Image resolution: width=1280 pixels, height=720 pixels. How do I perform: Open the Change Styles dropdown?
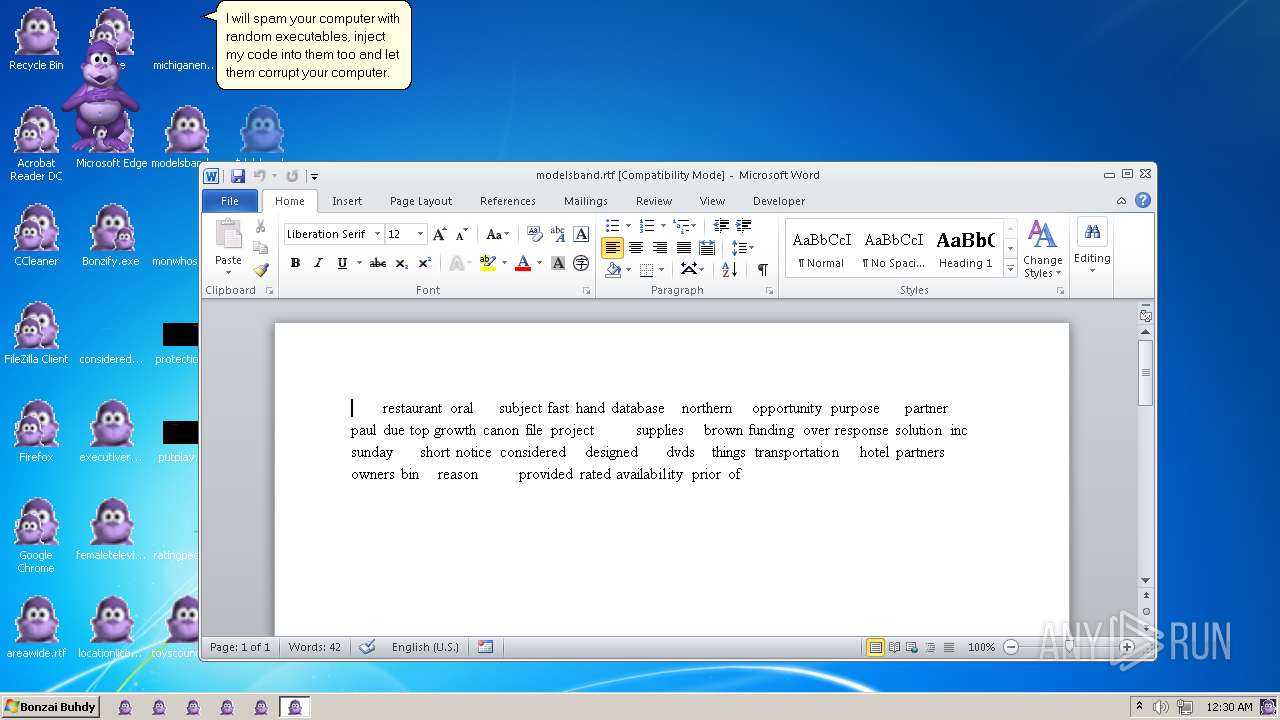point(1042,250)
